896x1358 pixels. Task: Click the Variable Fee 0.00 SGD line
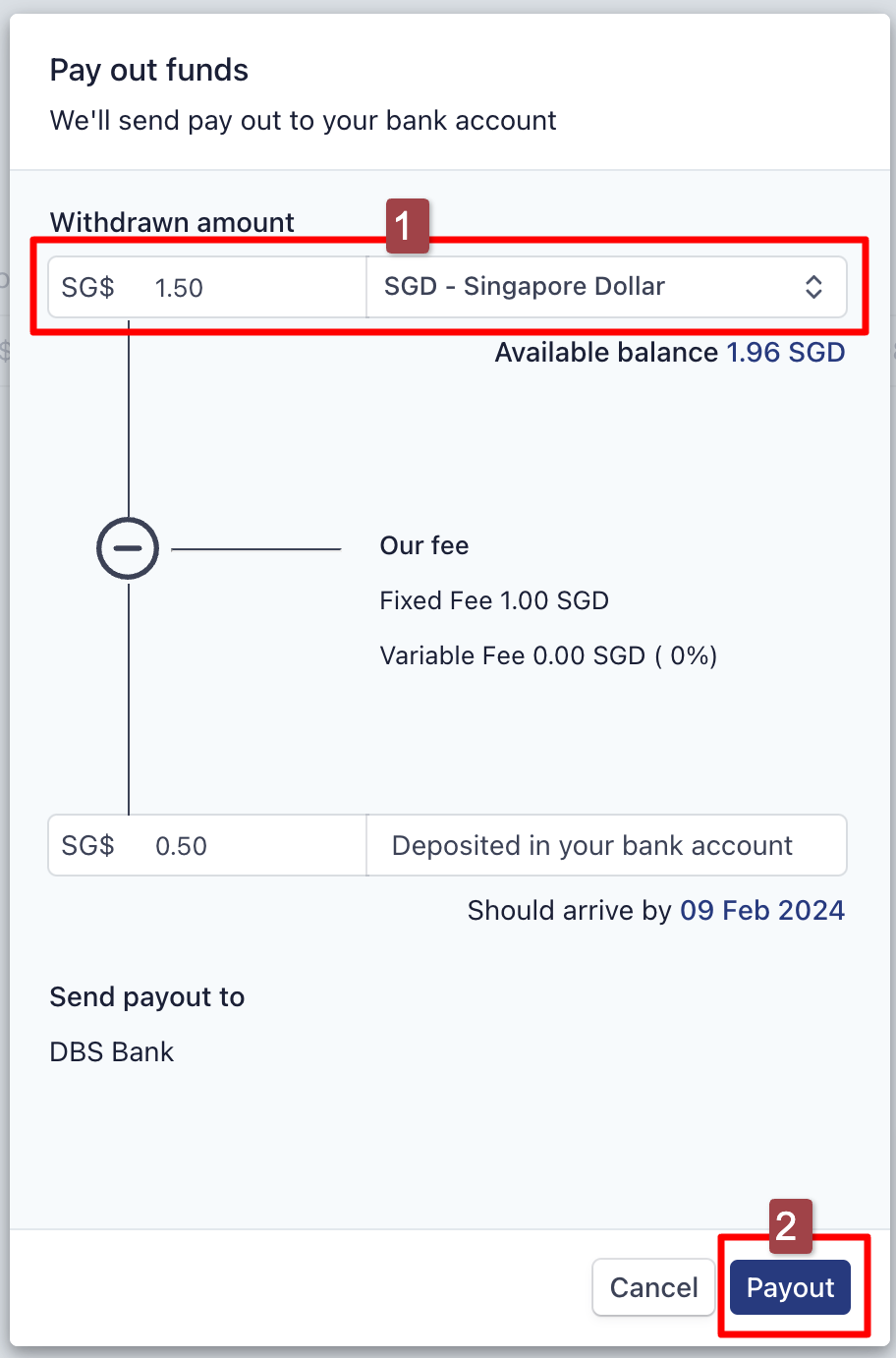548,655
